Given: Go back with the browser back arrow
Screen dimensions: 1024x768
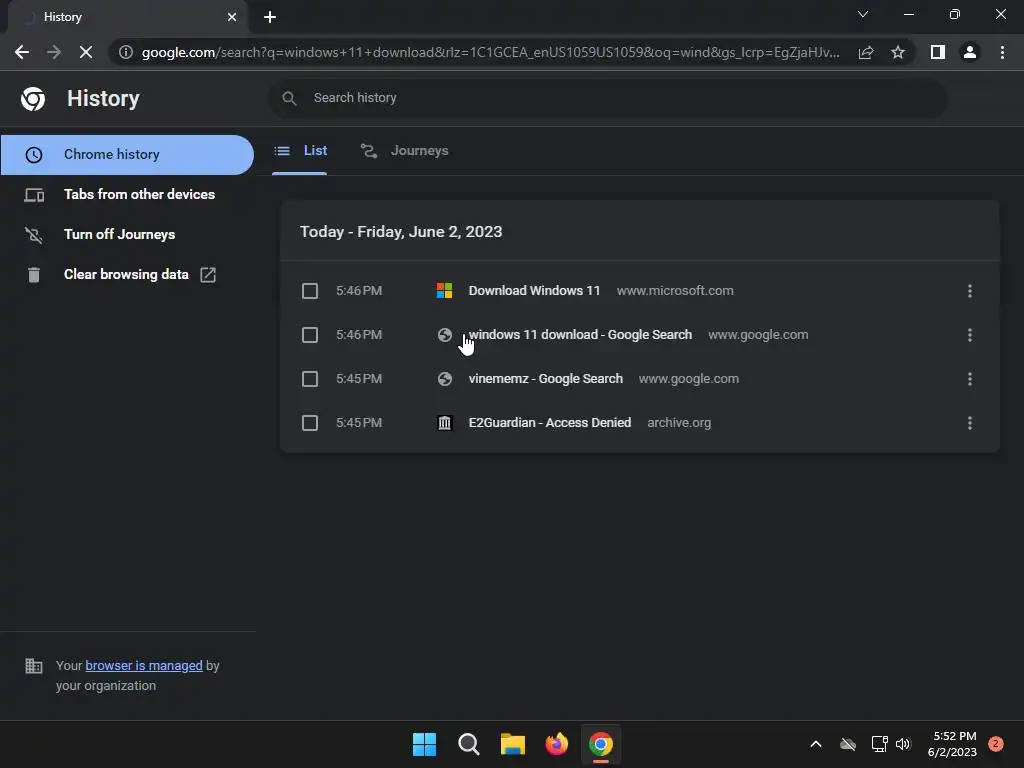Looking at the screenshot, I should [x=22, y=52].
